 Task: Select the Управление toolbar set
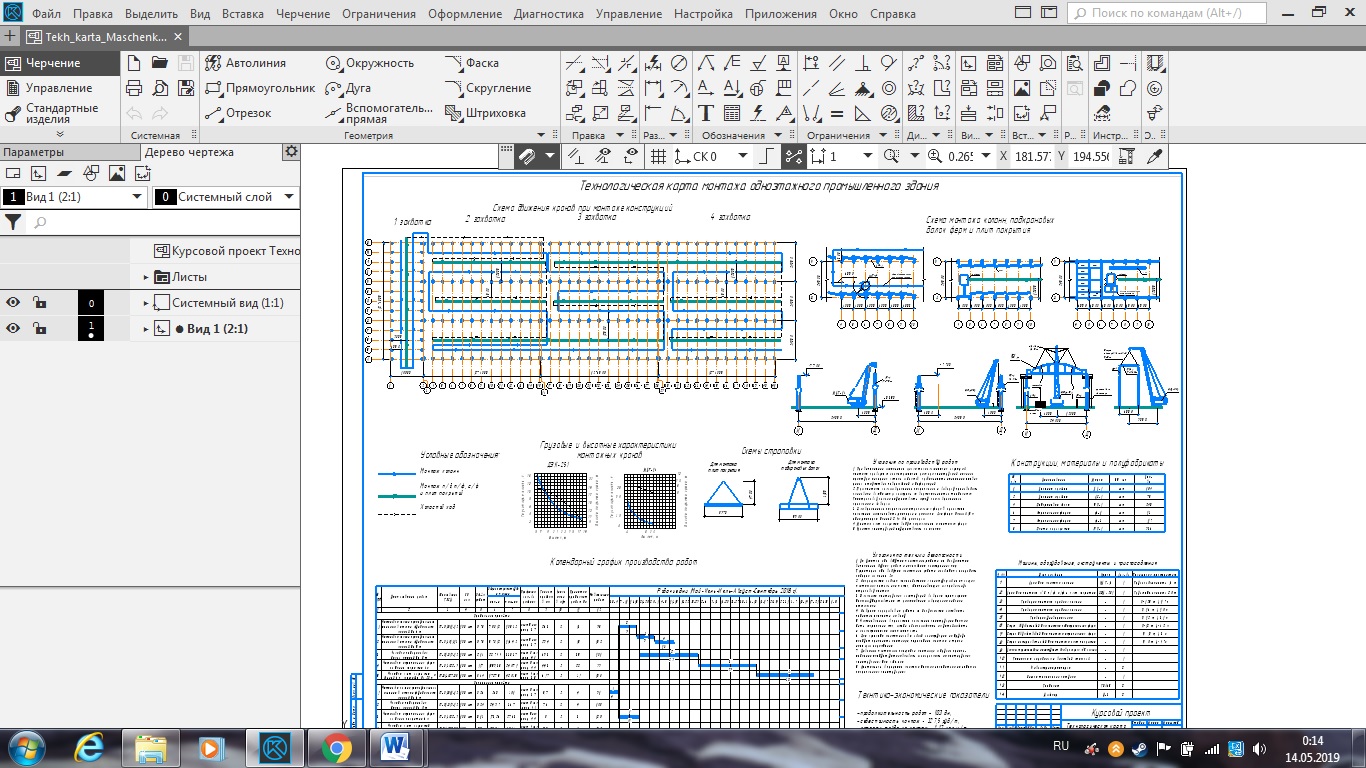coord(59,88)
